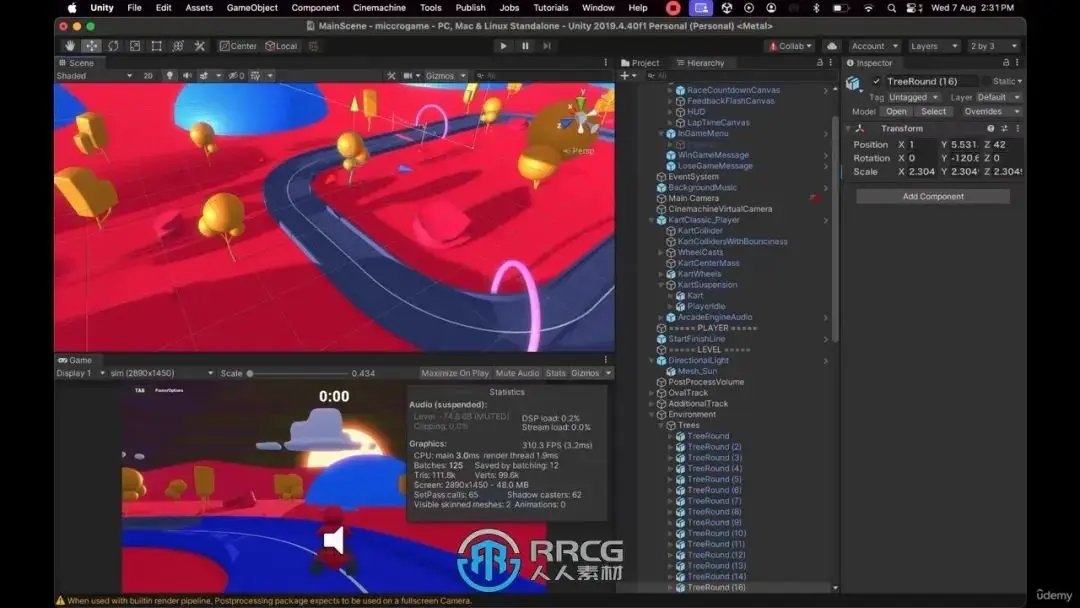
Task: Lock the Inspector panel
Action: 1006,63
